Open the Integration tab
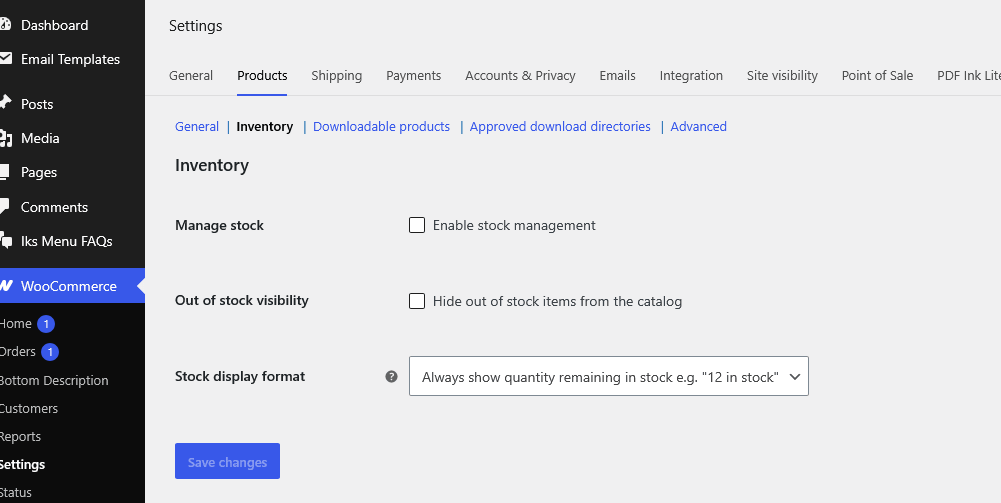This screenshot has width=1001, height=503. click(691, 75)
